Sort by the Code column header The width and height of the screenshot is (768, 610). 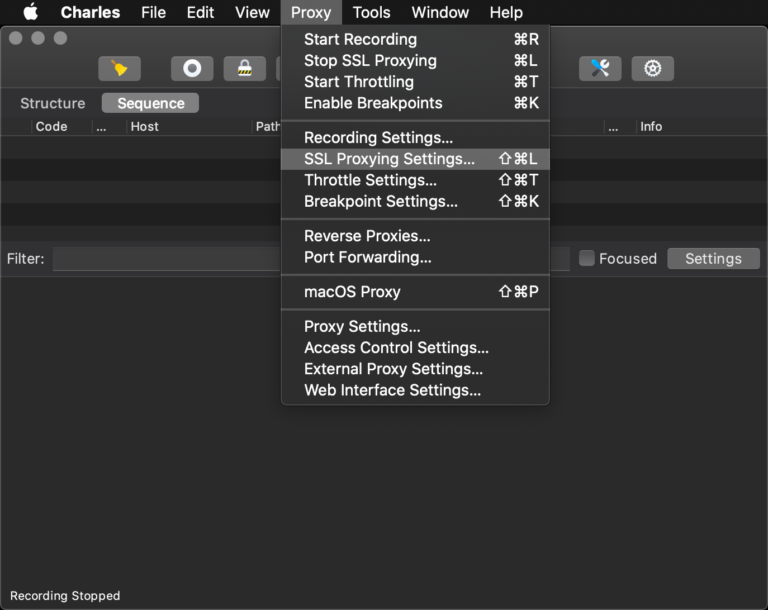(61, 126)
